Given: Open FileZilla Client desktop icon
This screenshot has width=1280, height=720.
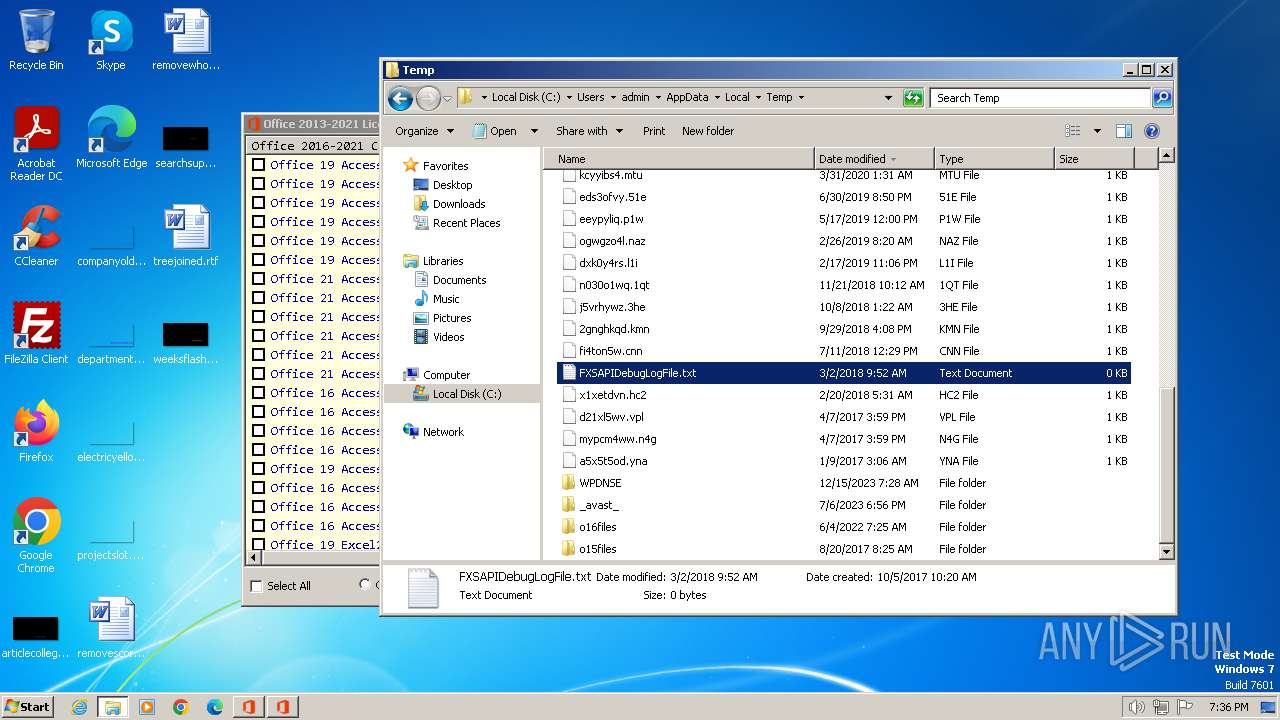Looking at the screenshot, I should pyautogui.click(x=36, y=334).
